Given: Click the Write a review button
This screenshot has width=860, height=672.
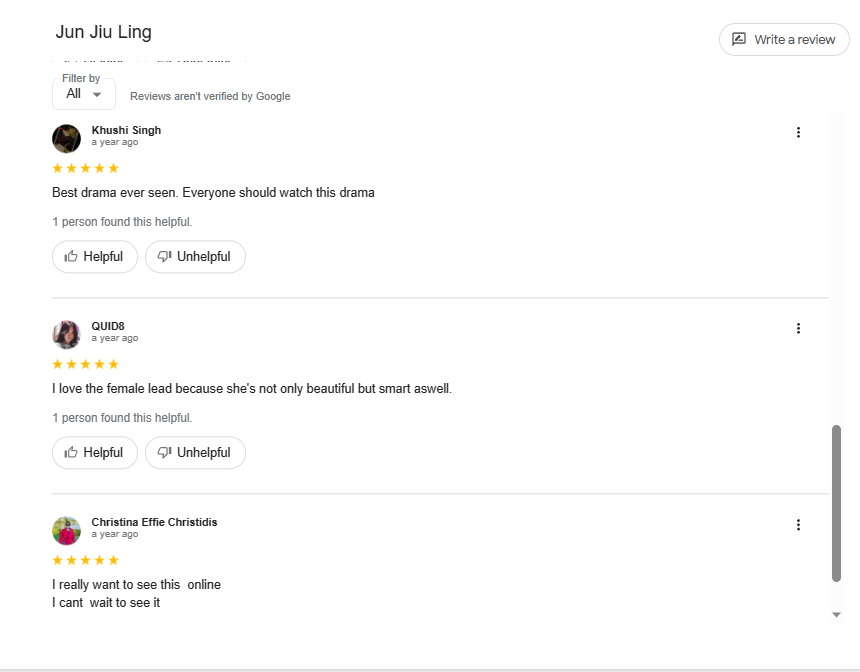Looking at the screenshot, I should [x=784, y=40].
